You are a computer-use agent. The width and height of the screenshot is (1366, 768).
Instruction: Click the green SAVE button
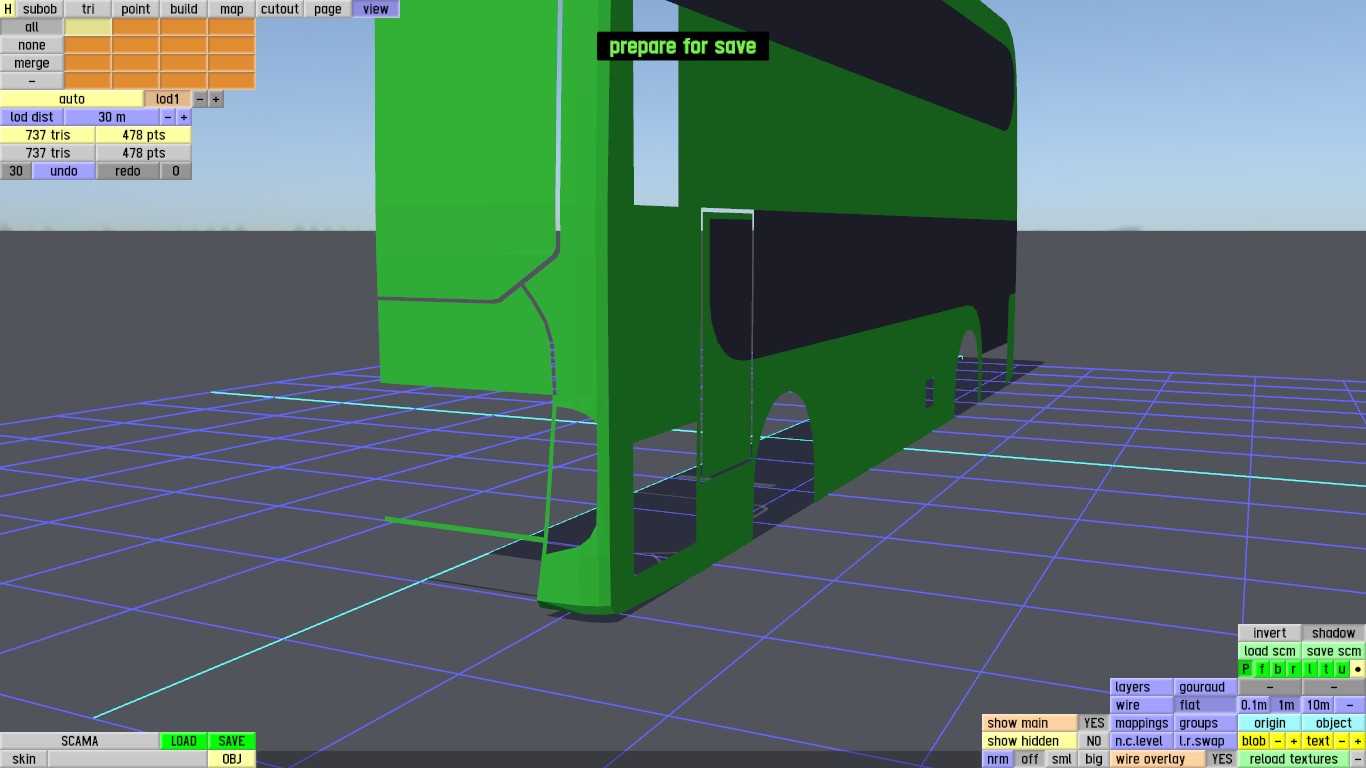coord(232,741)
